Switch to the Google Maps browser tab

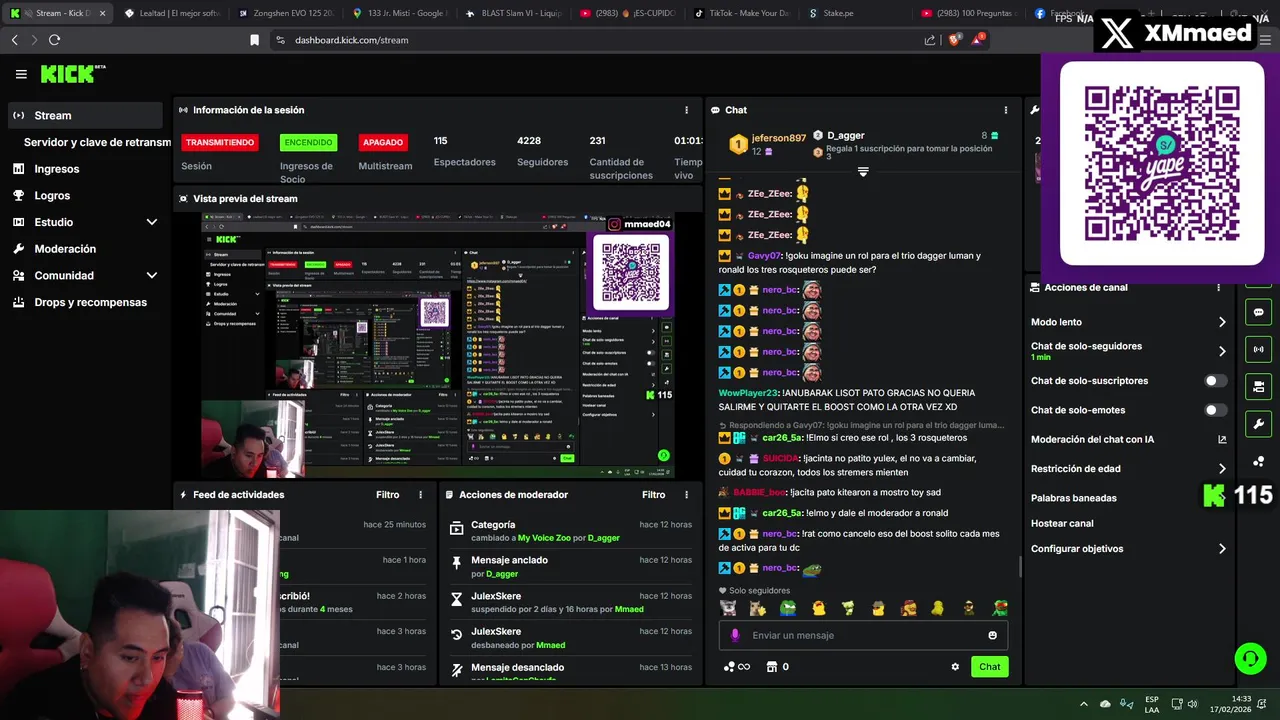[x=400, y=13]
